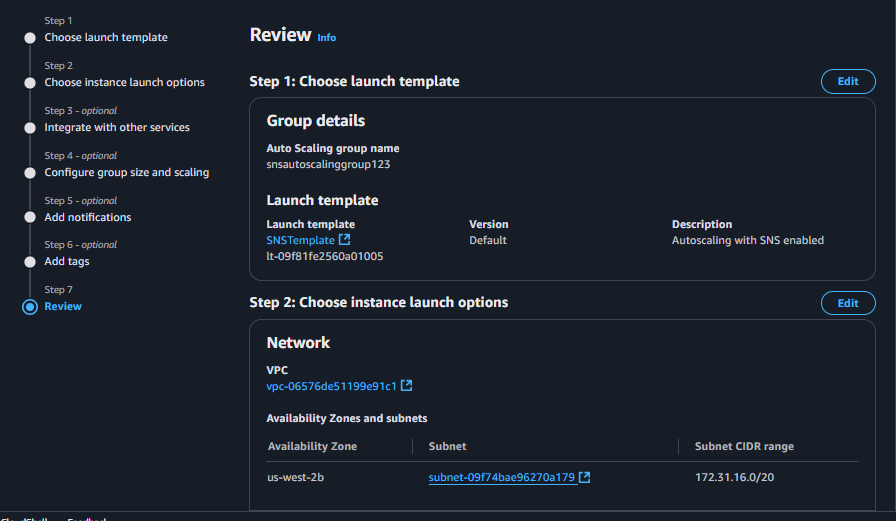Click the Subnet column header
The width and height of the screenshot is (896, 521).
pyautogui.click(x=447, y=446)
